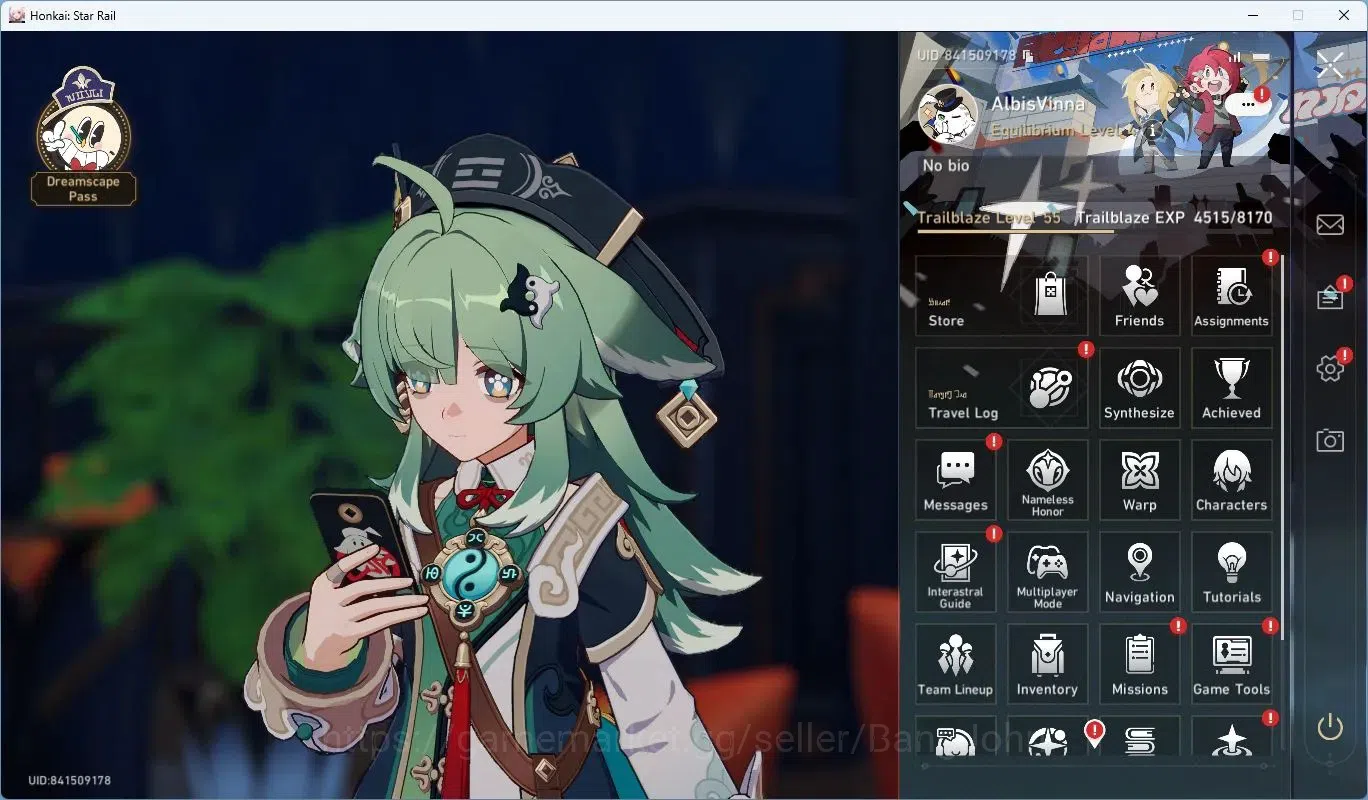Screen dimensions: 1368x800
Task: Open the Tutorials lightbulb menu
Action: coord(1231,572)
